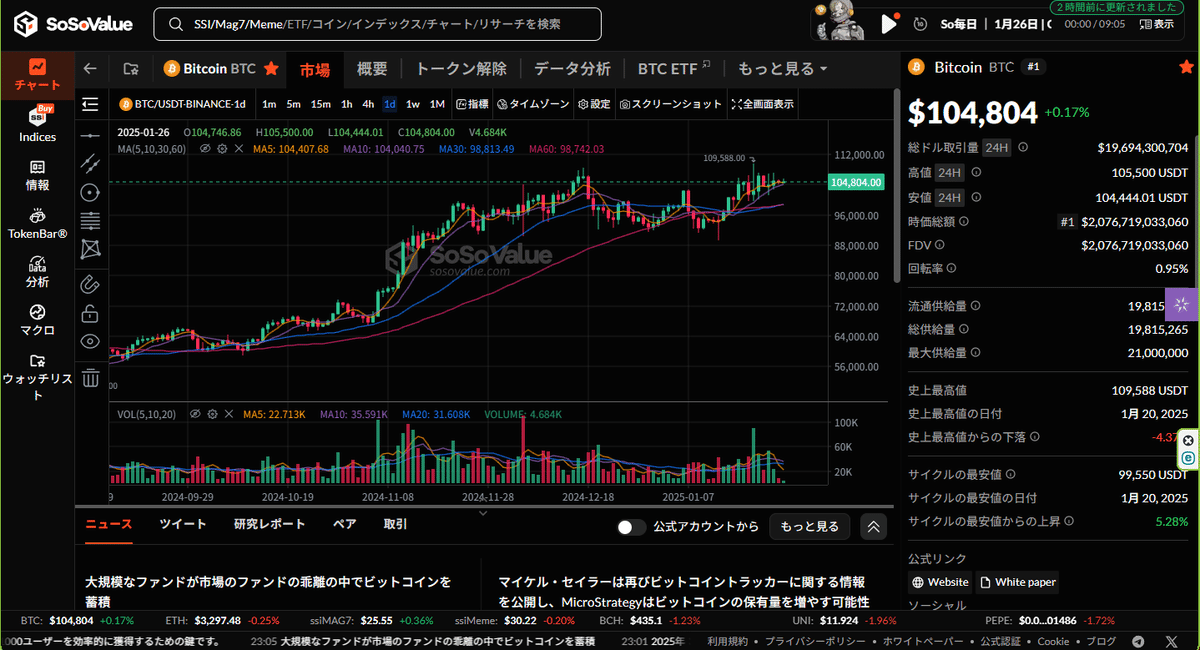
Task: Expand the もっと見る tab dropdown
Action: coord(782,69)
